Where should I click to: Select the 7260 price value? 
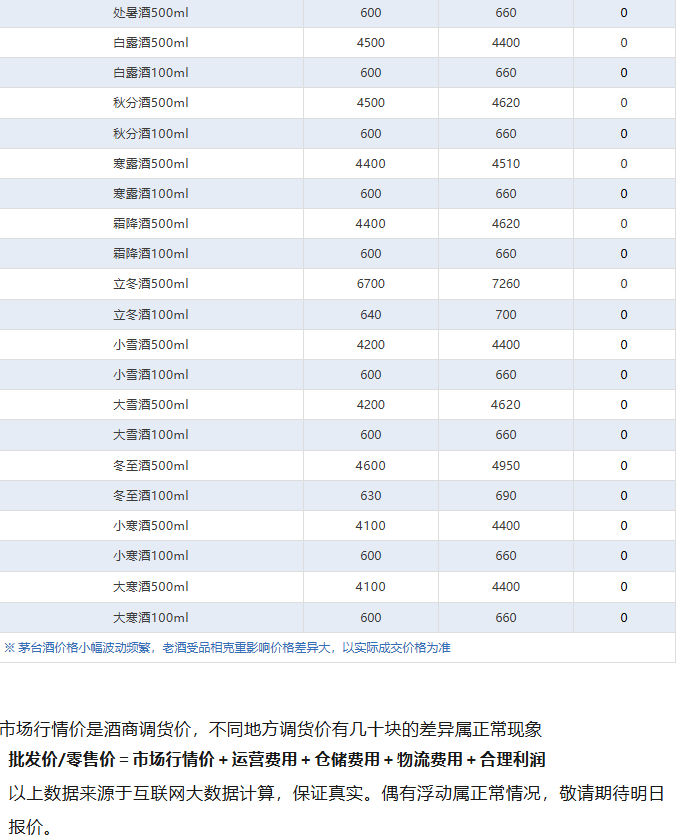[506, 284]
